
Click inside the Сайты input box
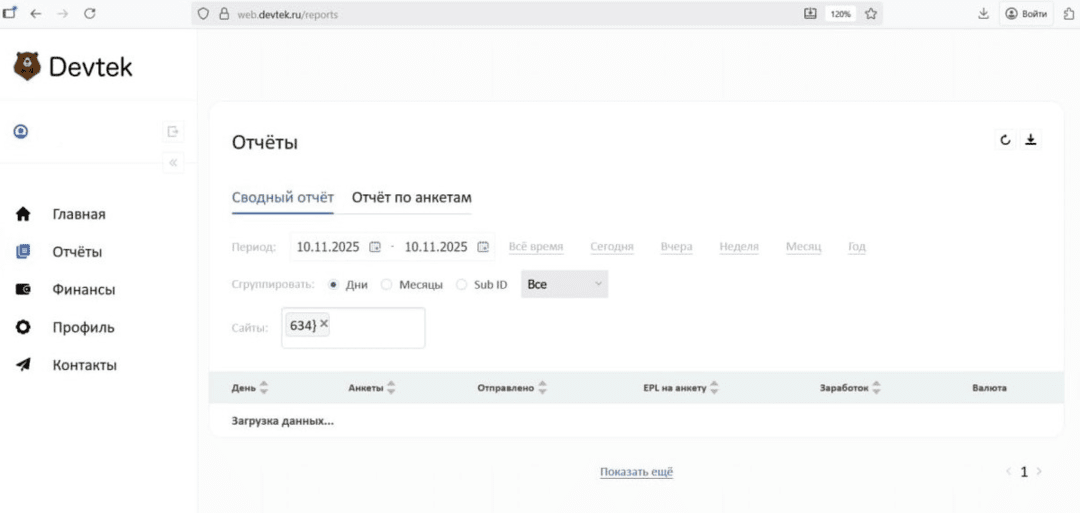pos(353,328)
